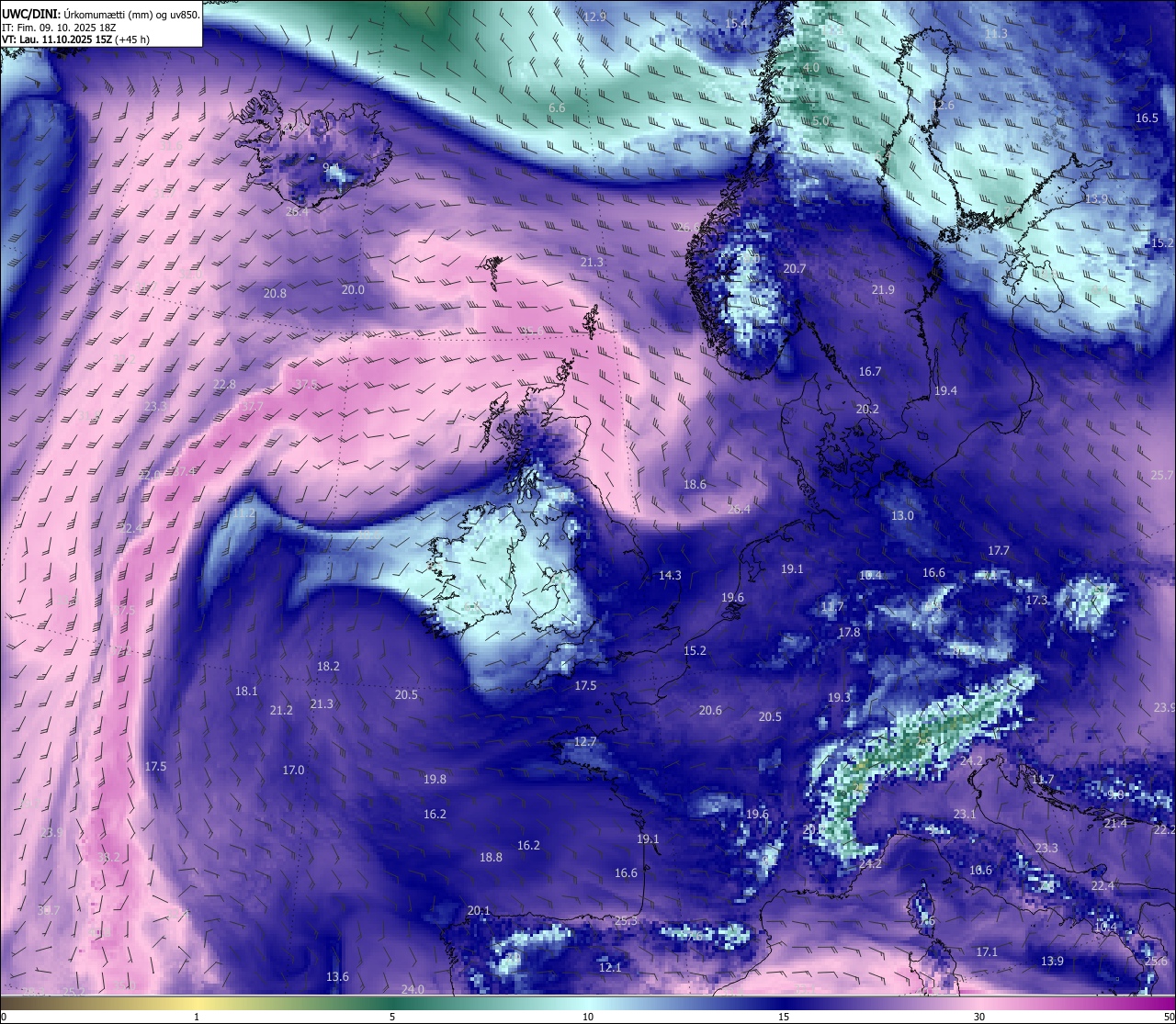Pick the 18.1 value

(246, 692)
